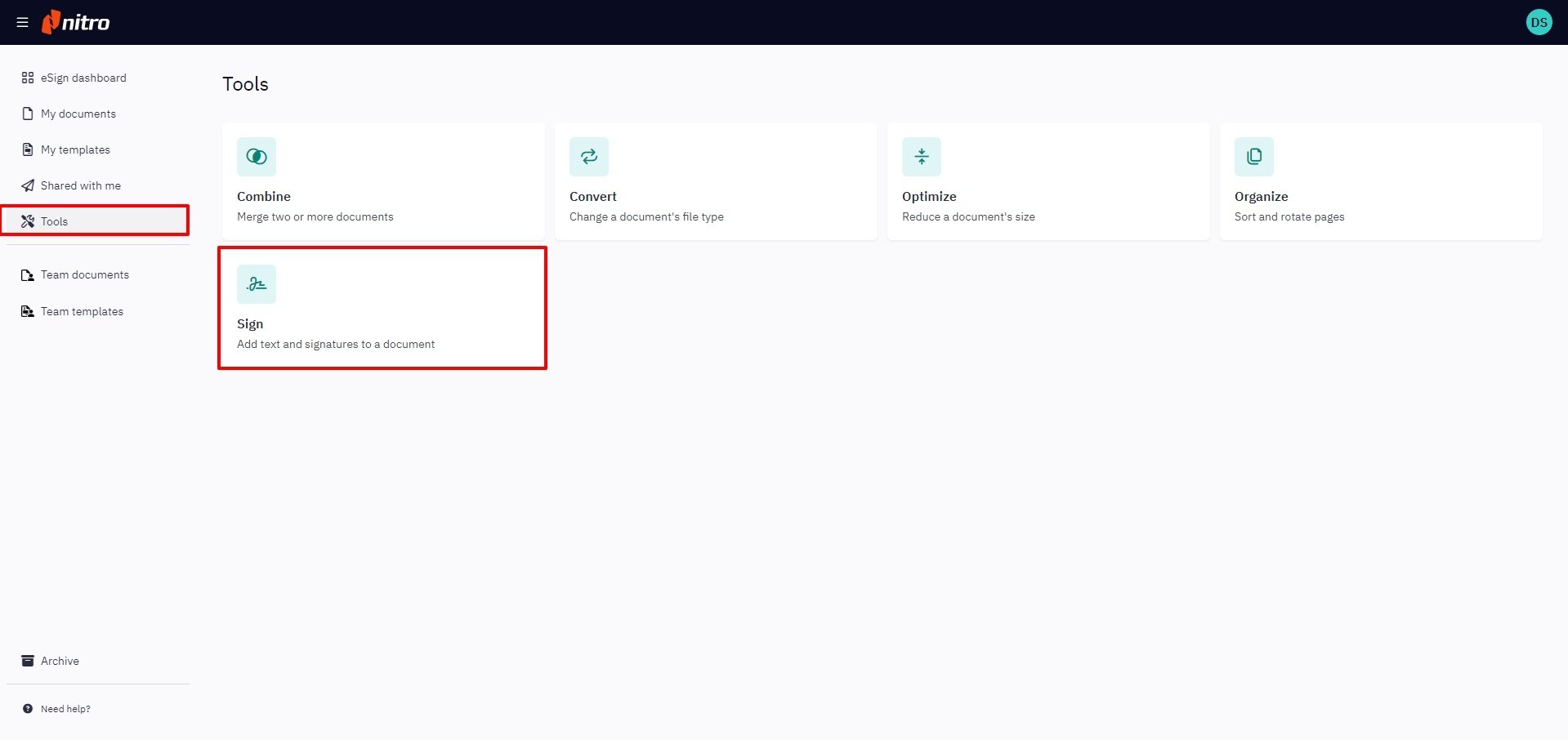Open the Combine tool title

coord(264,197)
